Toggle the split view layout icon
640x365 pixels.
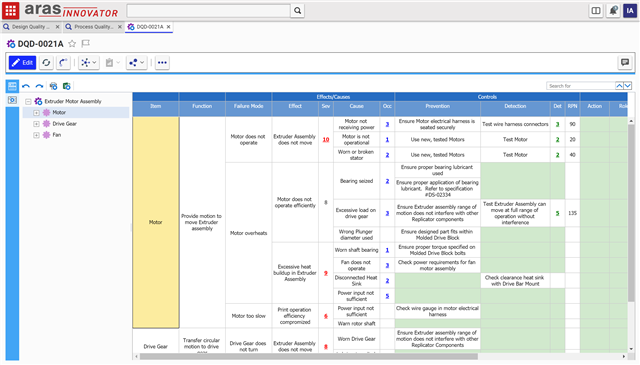click(x=596, y=11)
